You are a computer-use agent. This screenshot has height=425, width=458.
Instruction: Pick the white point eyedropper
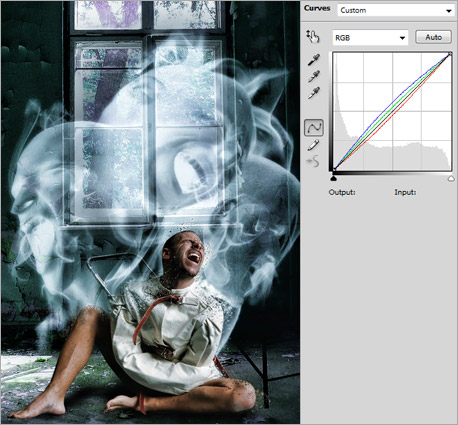[314, 93]
